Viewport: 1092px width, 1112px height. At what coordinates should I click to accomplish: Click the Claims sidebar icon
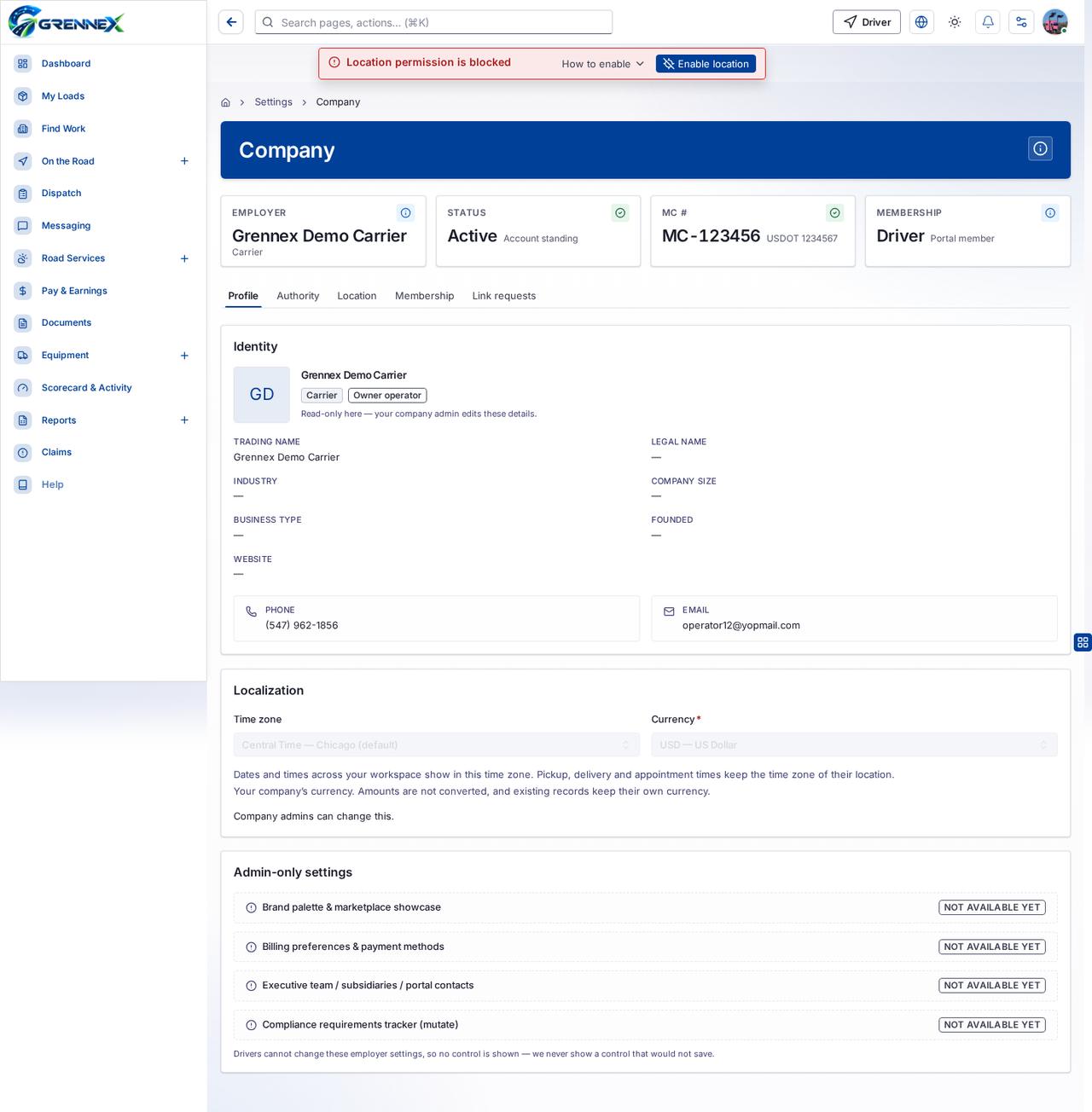23,452
